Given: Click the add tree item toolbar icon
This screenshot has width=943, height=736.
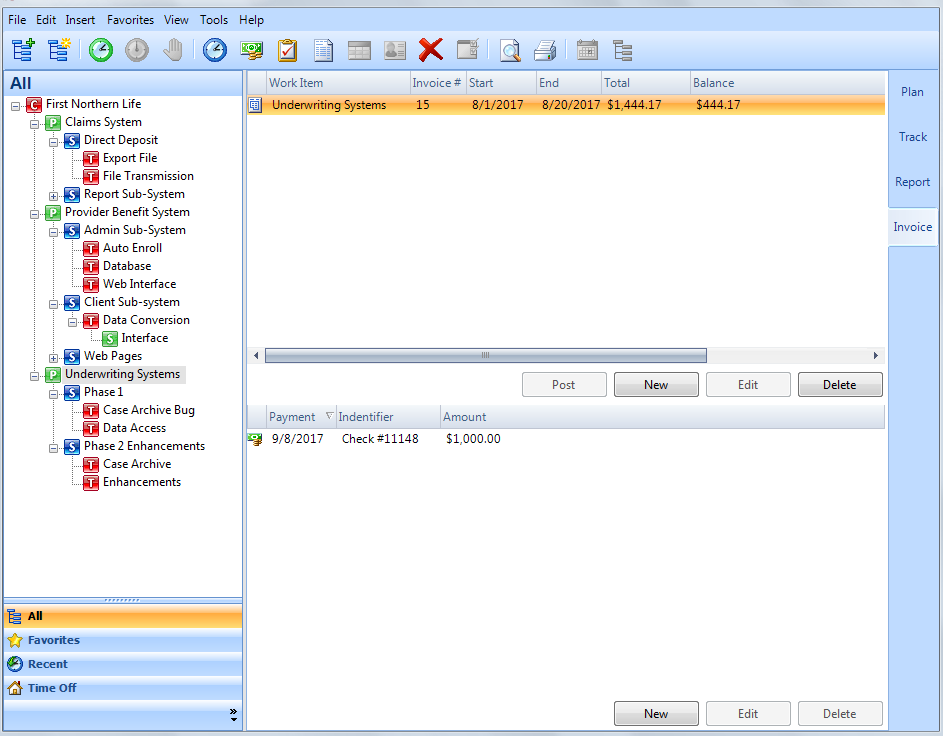Looking at the screenshot, I should [23, 50].
